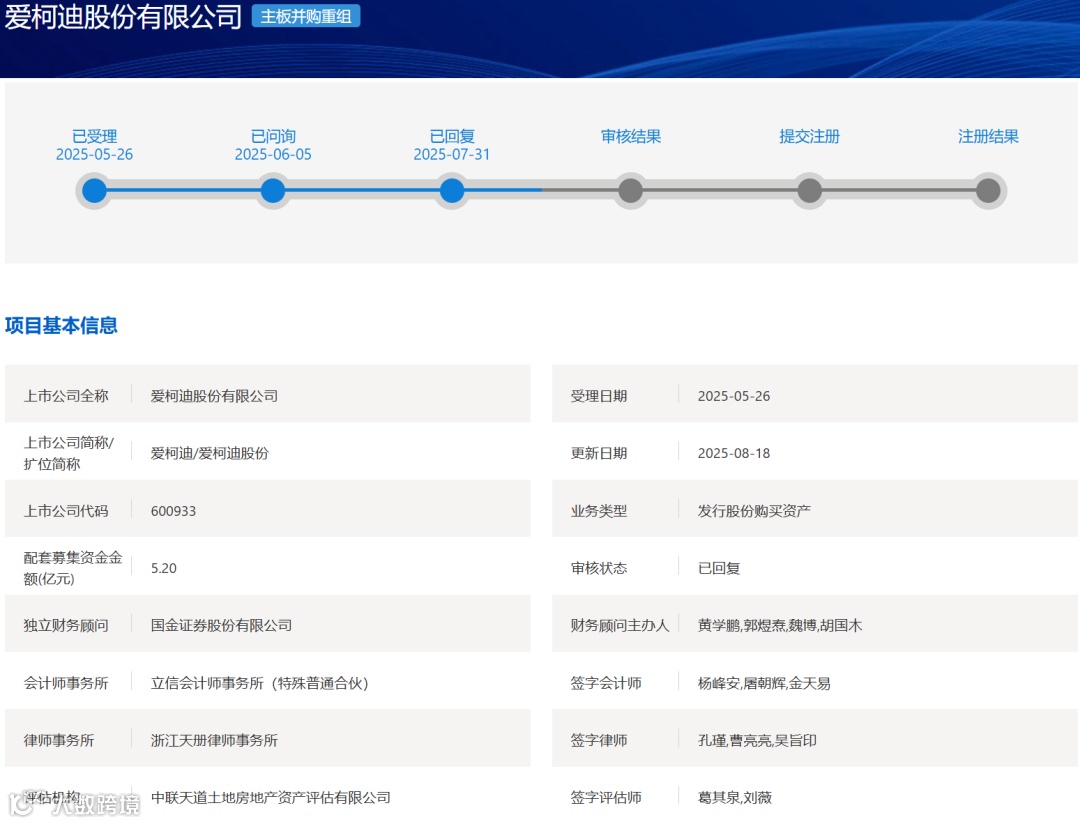Click the 律师事务所 field label
The width and height of the screenshot is (1080, 824).
59,741
